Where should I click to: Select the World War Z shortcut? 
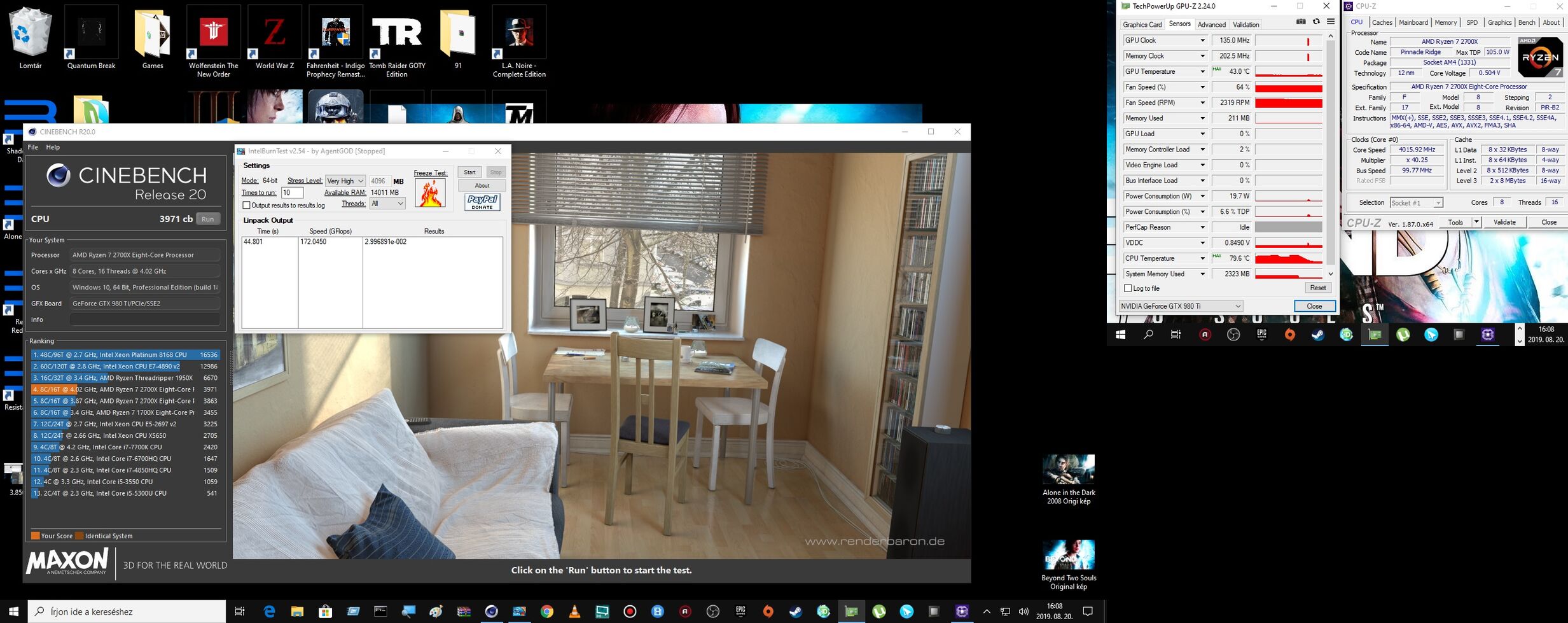click(x=275, y=38)
